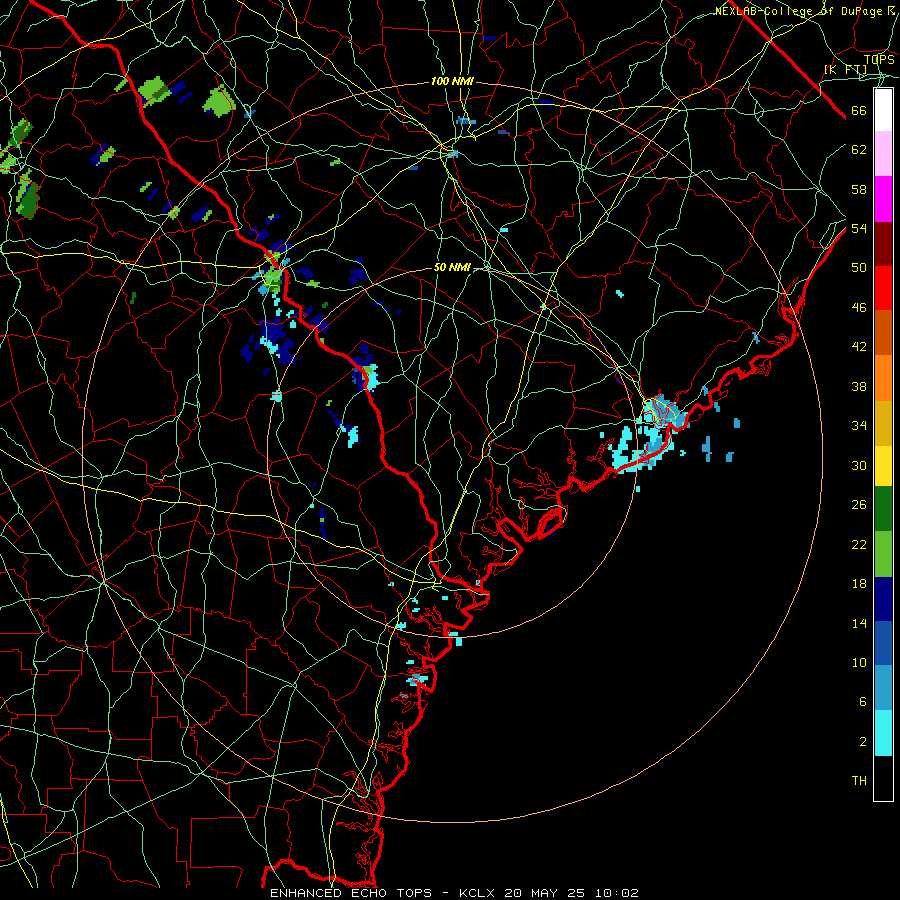Click the "50 NMI" range ring label

coord(452,267)
